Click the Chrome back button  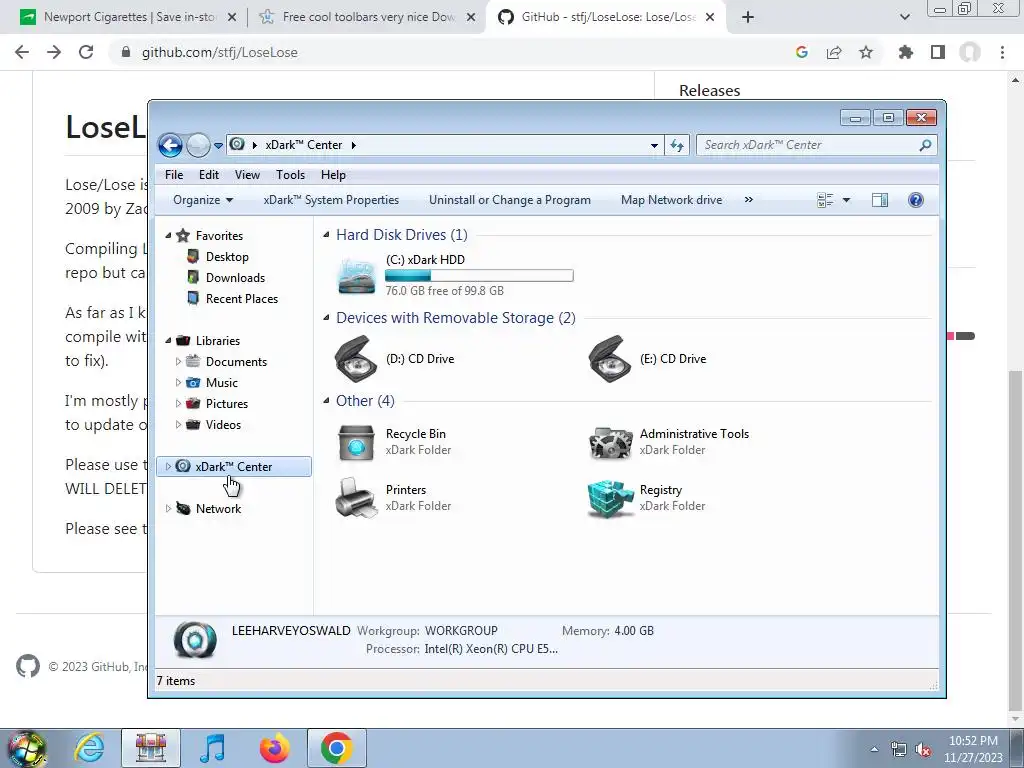[22, 52]
